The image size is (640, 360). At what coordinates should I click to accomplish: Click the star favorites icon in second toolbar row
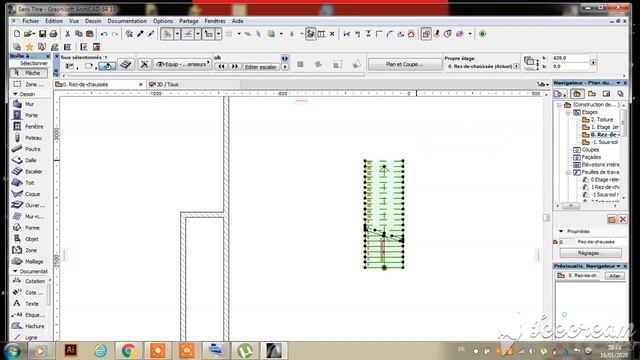[x=29, y=47]
